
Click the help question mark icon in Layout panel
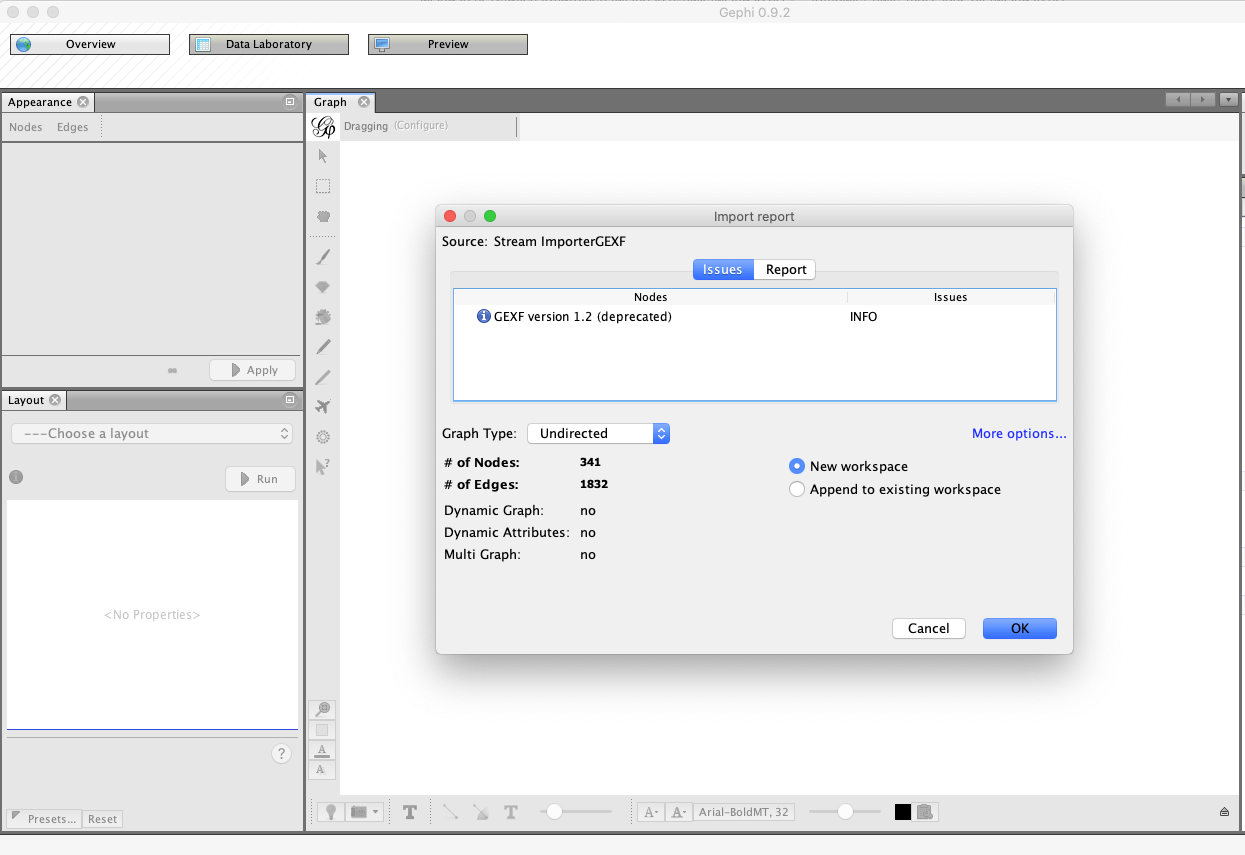(281, 754)
